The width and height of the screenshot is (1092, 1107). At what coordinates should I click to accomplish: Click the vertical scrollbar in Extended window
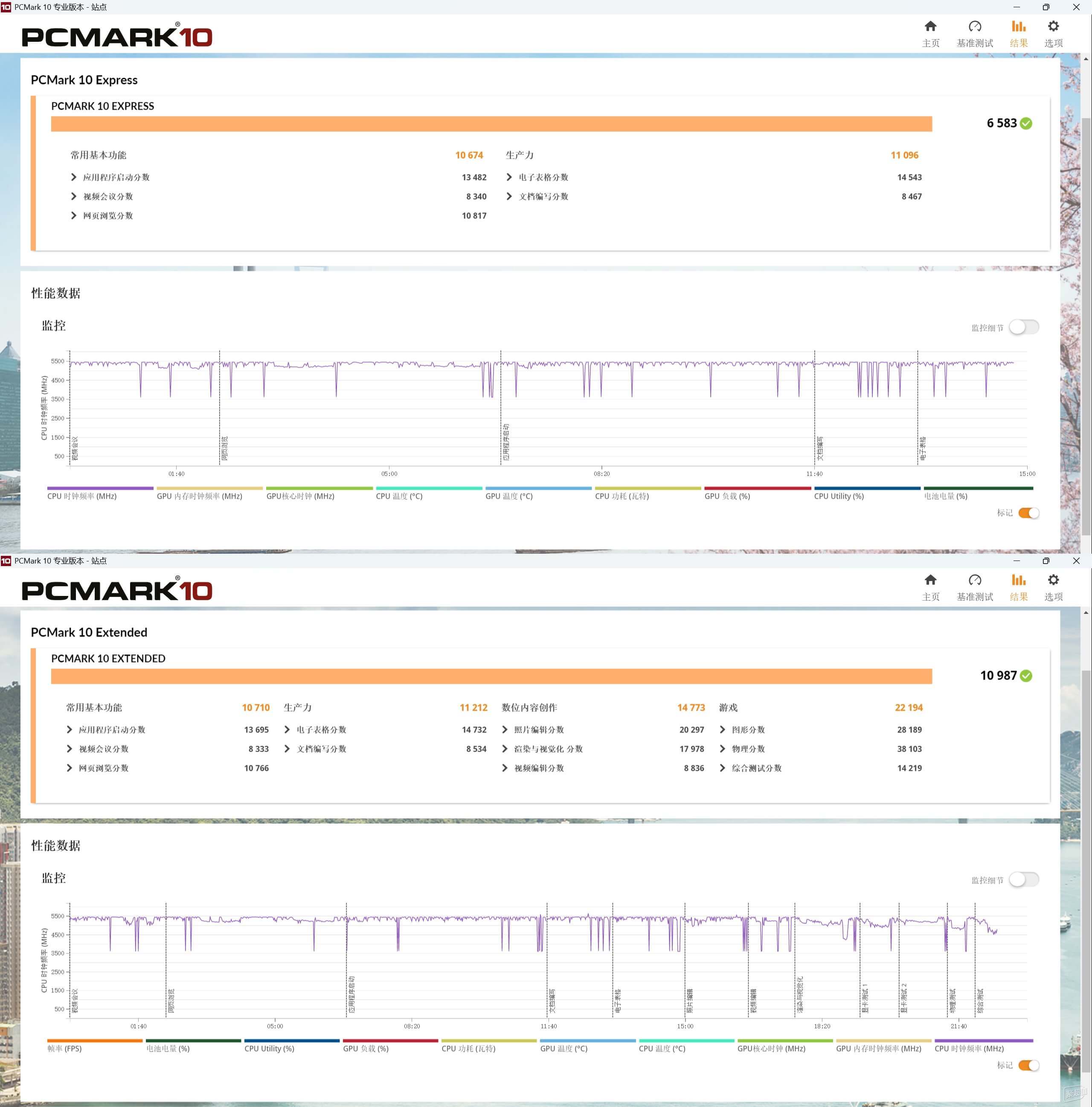[x=1086, y=871]
